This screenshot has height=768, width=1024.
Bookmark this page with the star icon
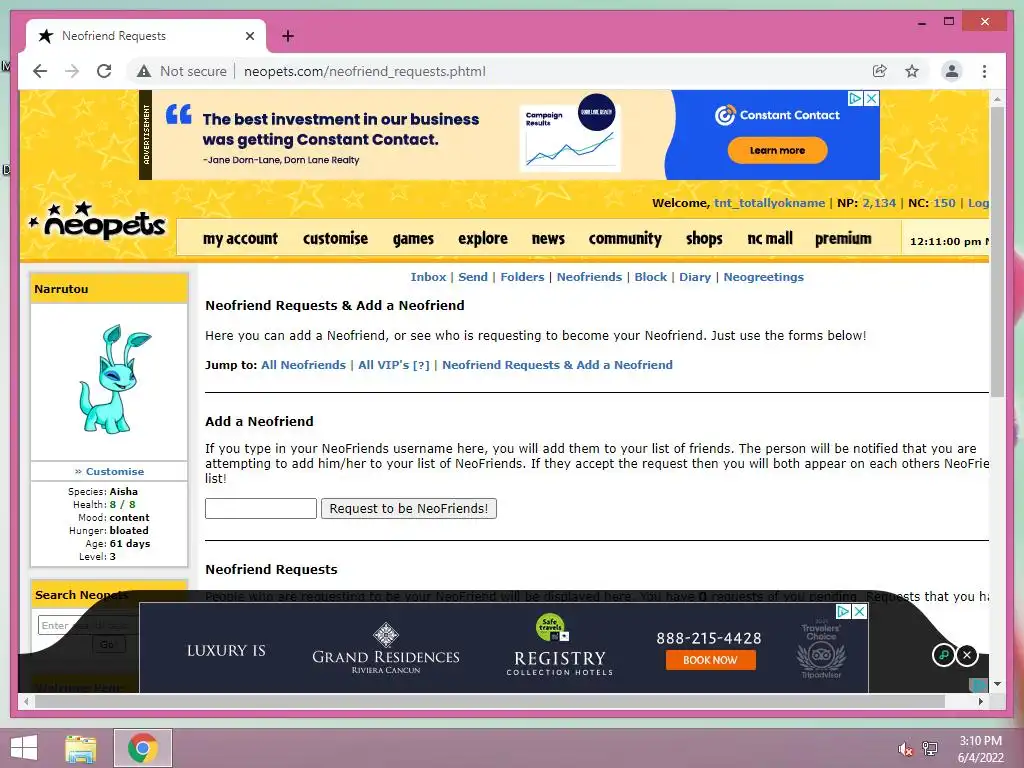[x=912, y=71]
